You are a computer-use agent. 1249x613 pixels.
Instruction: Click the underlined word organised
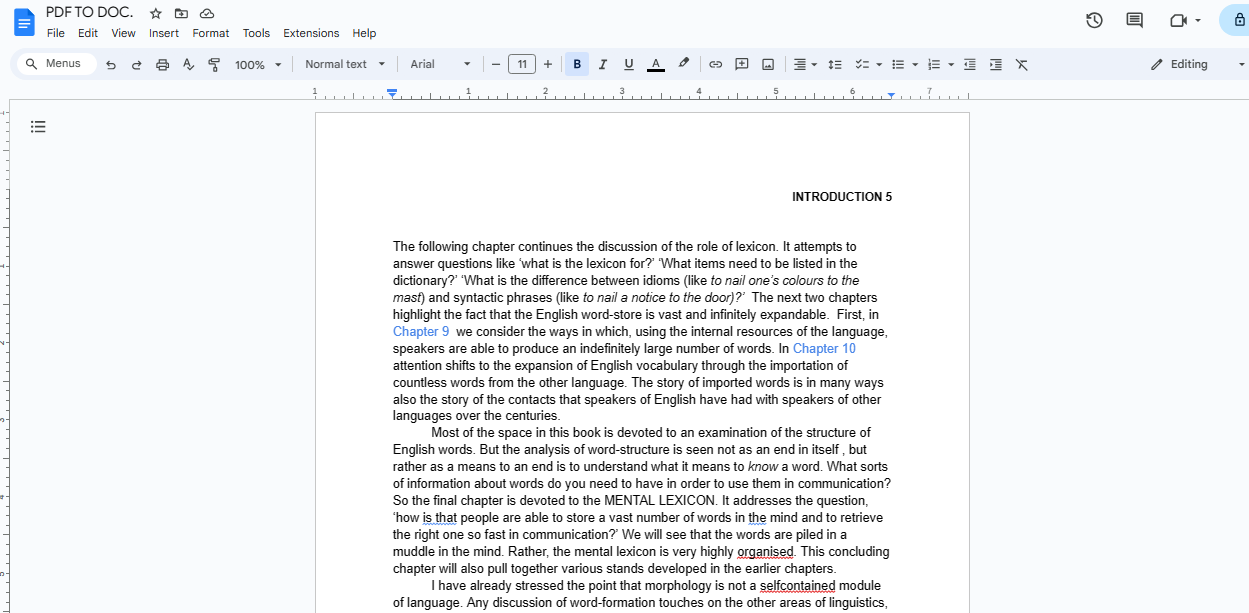click(765, 552)
